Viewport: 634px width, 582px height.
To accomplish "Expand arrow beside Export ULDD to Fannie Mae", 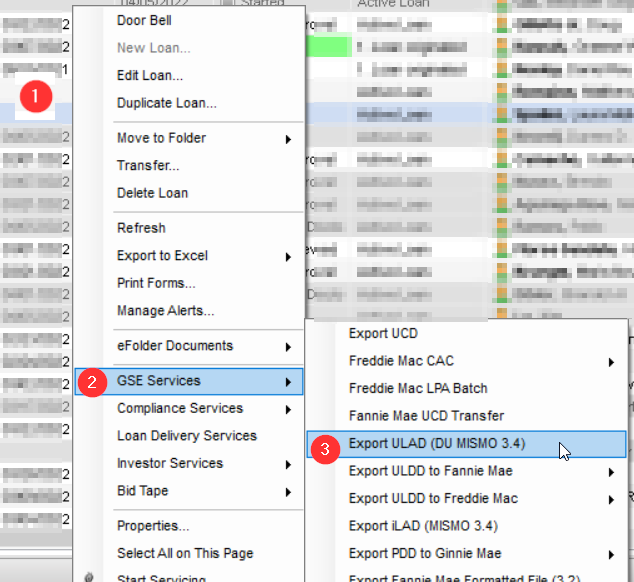I will [611, 472].
